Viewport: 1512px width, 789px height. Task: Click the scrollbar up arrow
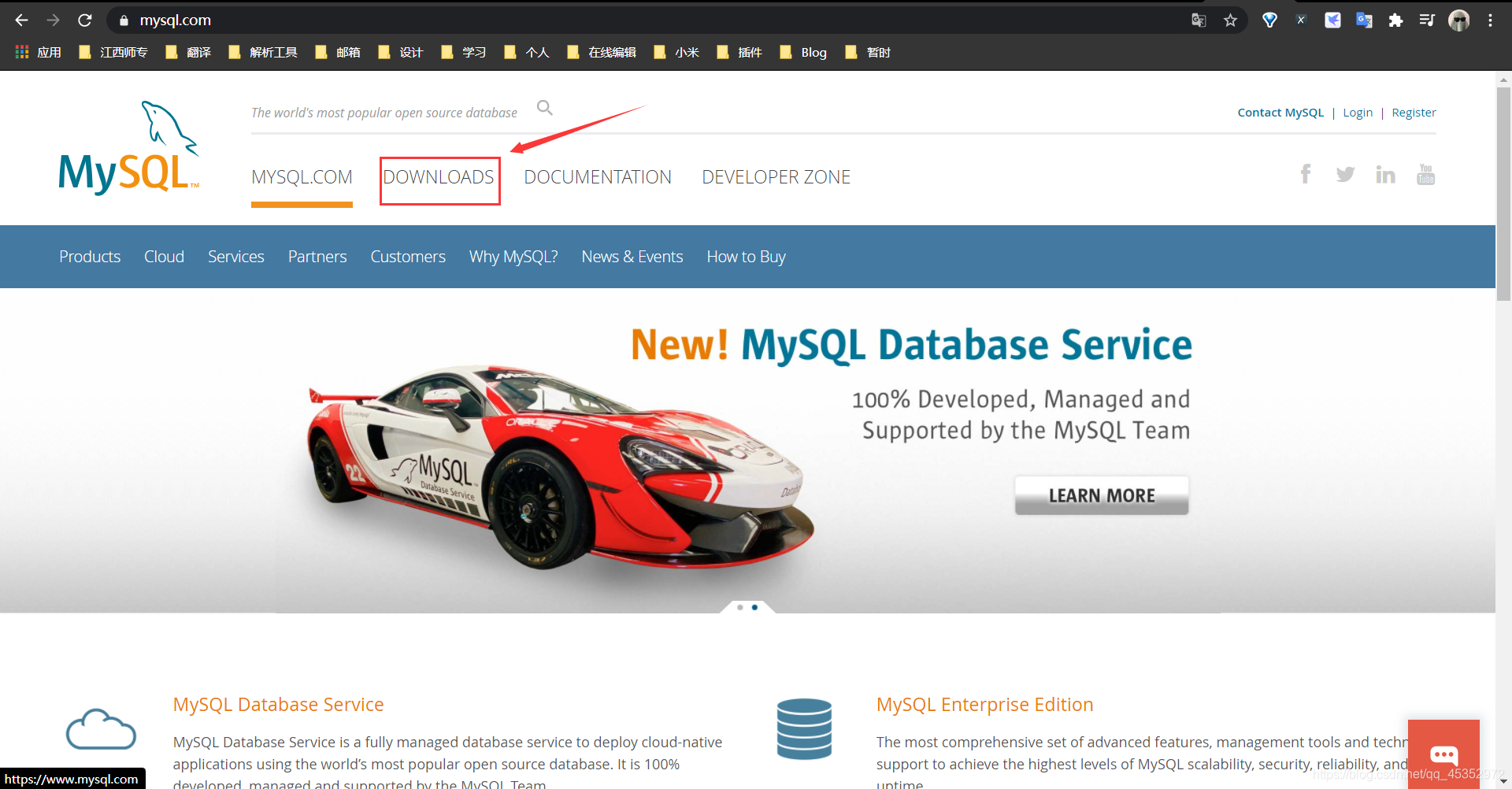pos(1503,80)
